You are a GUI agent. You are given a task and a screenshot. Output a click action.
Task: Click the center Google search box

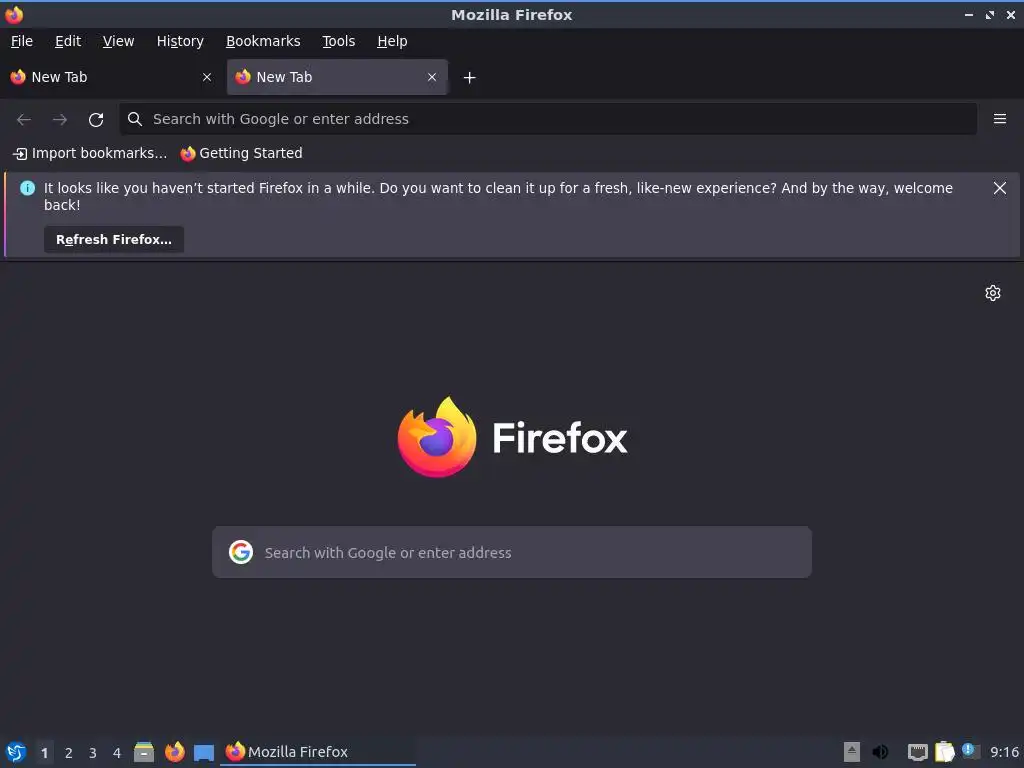tap(512, 552)
